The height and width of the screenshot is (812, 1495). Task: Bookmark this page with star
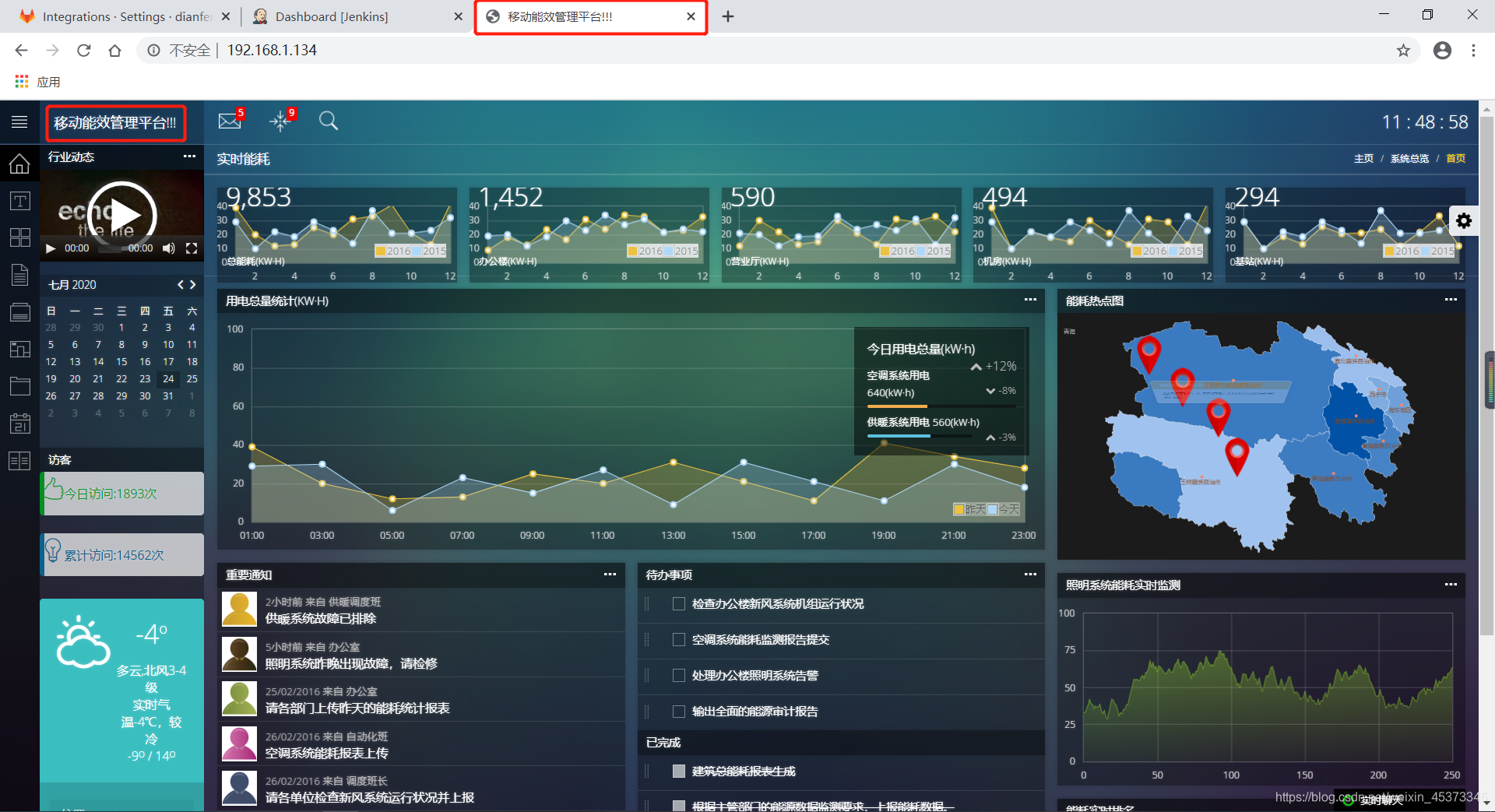[x=1403, y=51]
